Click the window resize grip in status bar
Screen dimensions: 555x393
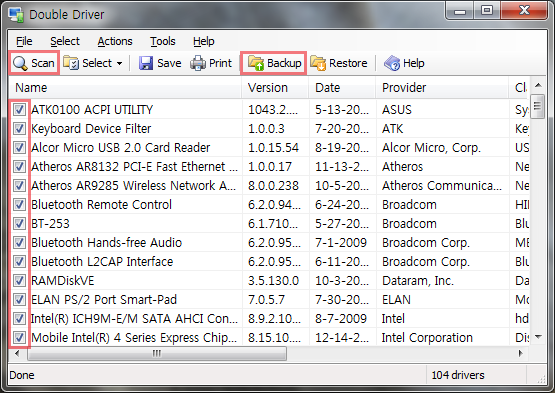pyautogui.click(x=541, y=379)
